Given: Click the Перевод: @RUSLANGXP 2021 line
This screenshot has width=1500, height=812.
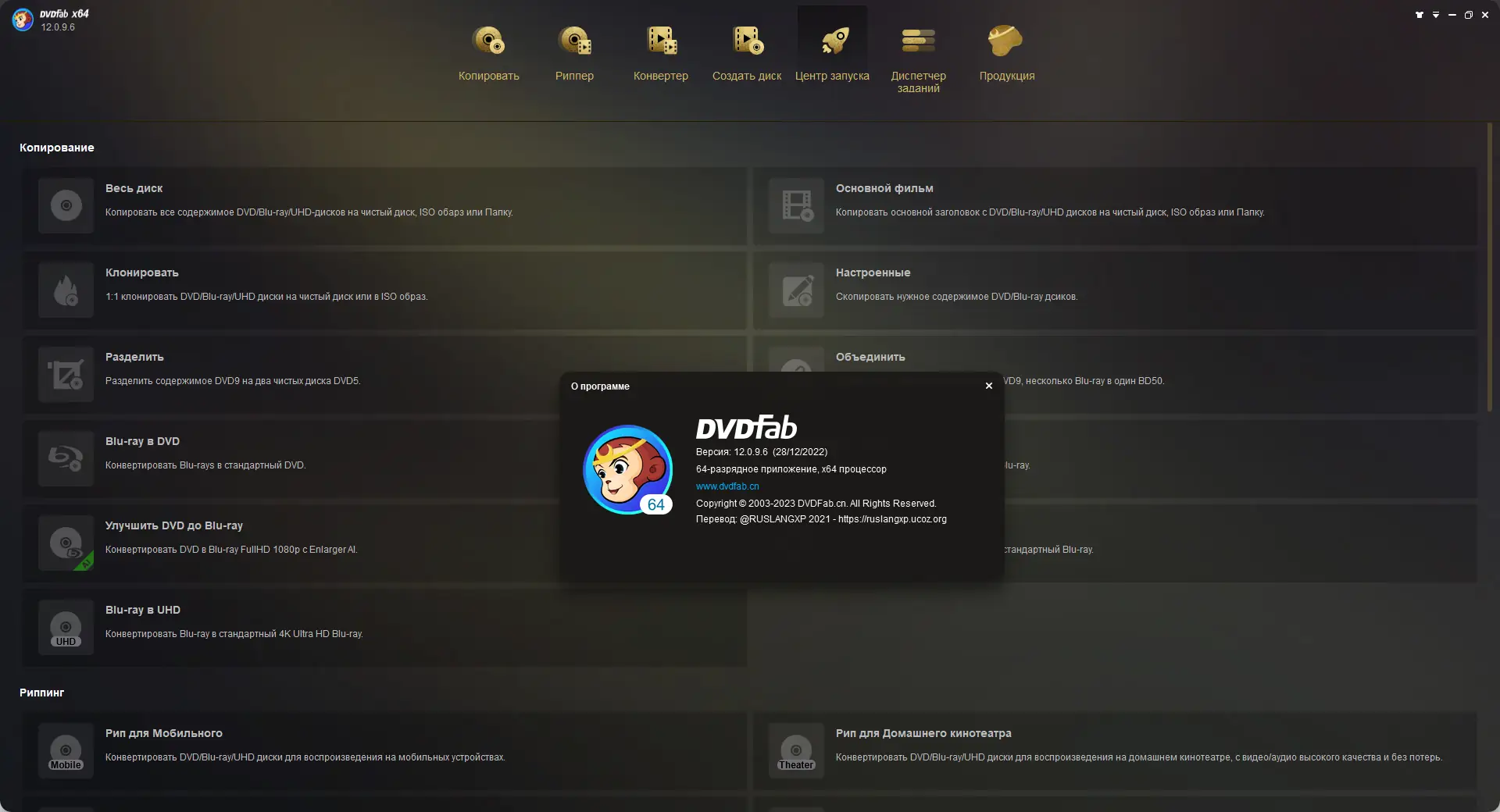Looking at the screenshot, I should (821, 519).
